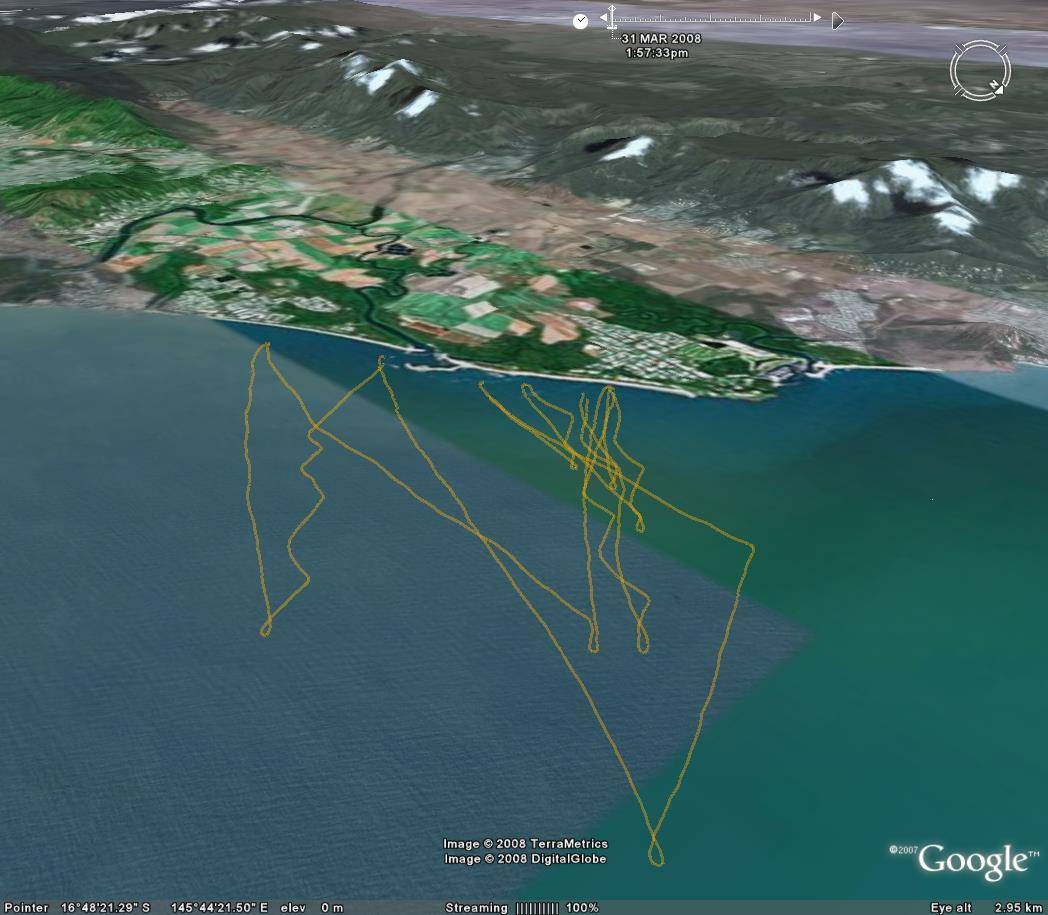Click the middle of the time slider track
Image resolution: width=1048 pixels, height=915 pixels.
(x=711, y=18)
